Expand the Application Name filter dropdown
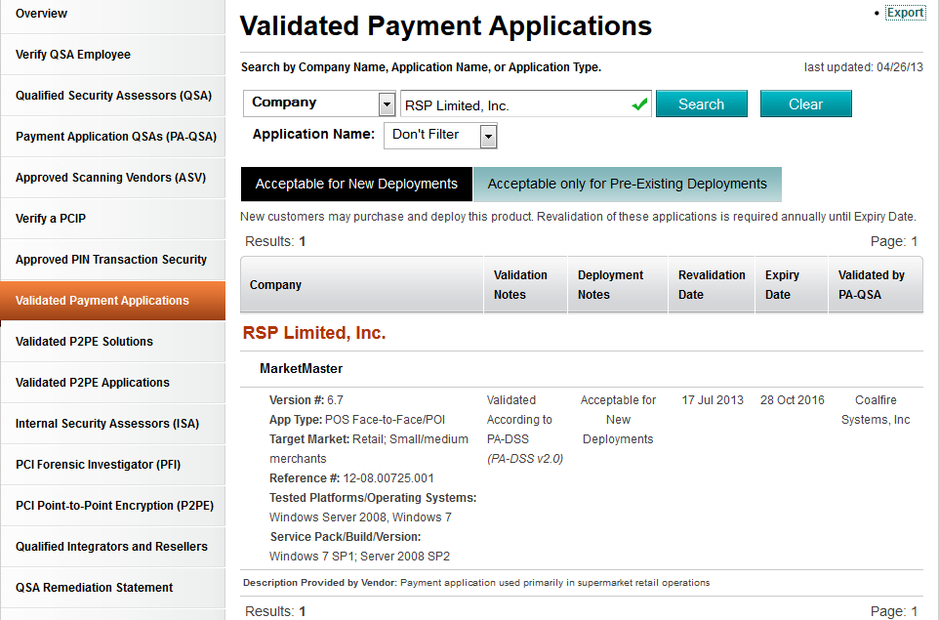This screenshot has height=620, width=939. click(488, 135)
